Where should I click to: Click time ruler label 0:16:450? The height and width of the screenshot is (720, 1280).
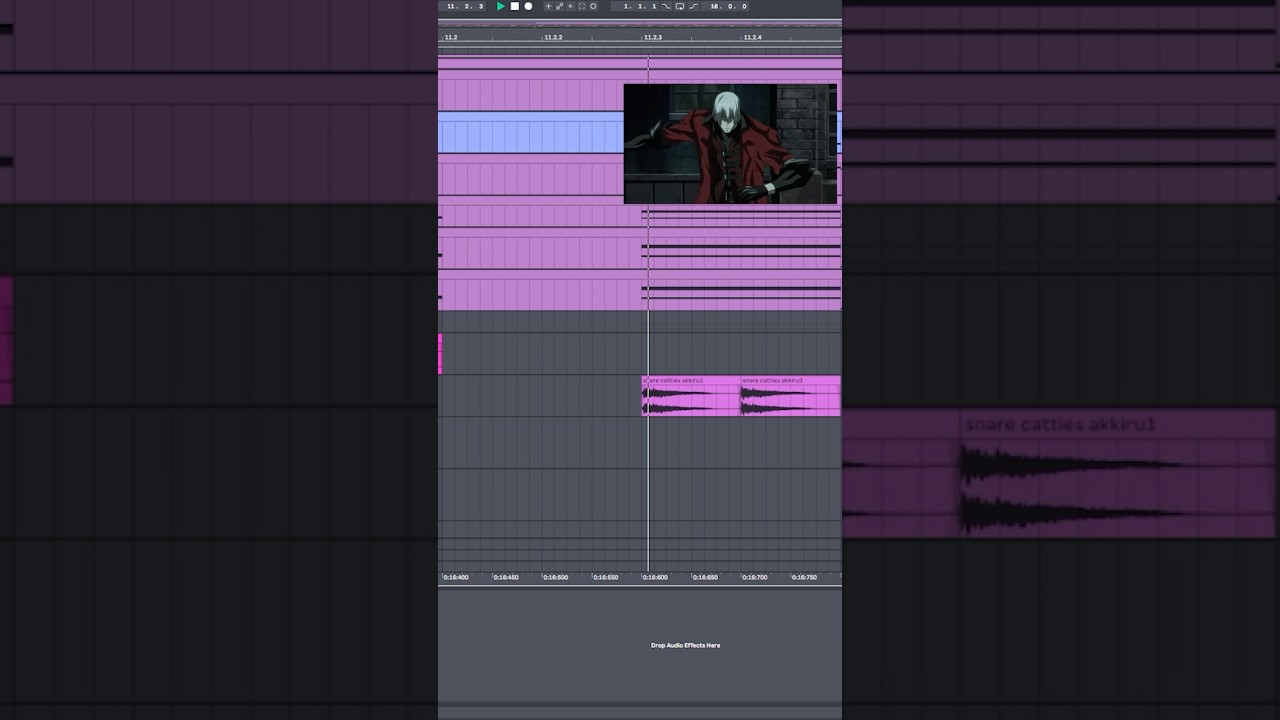click(x=506, y=577)
